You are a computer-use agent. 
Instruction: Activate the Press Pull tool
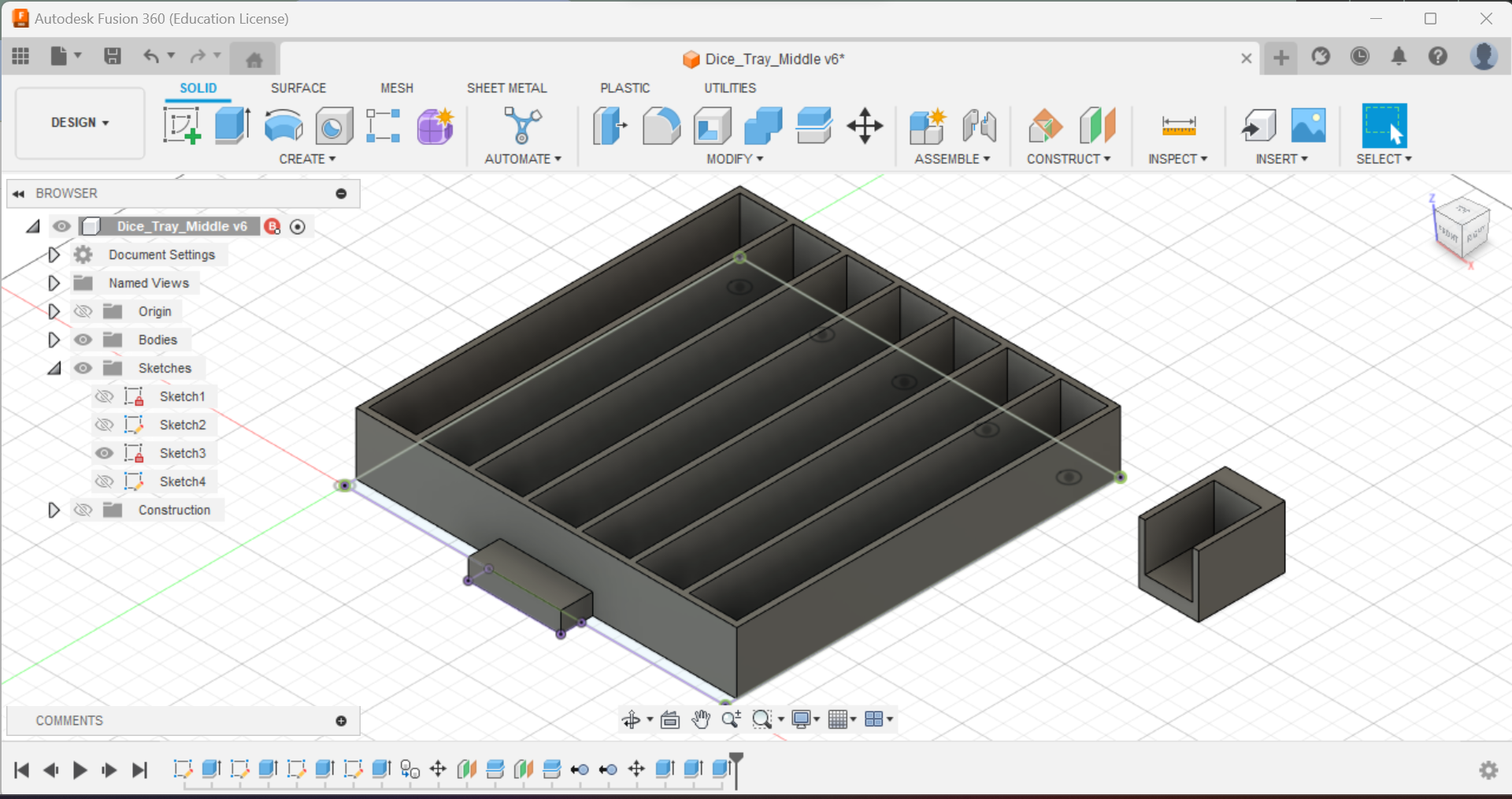click(x=610, y=126)
